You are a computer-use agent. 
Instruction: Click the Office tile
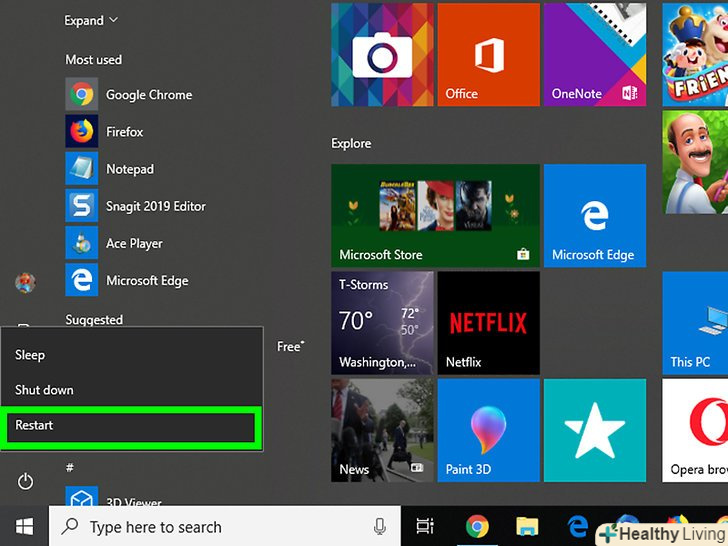pos(488,55)
